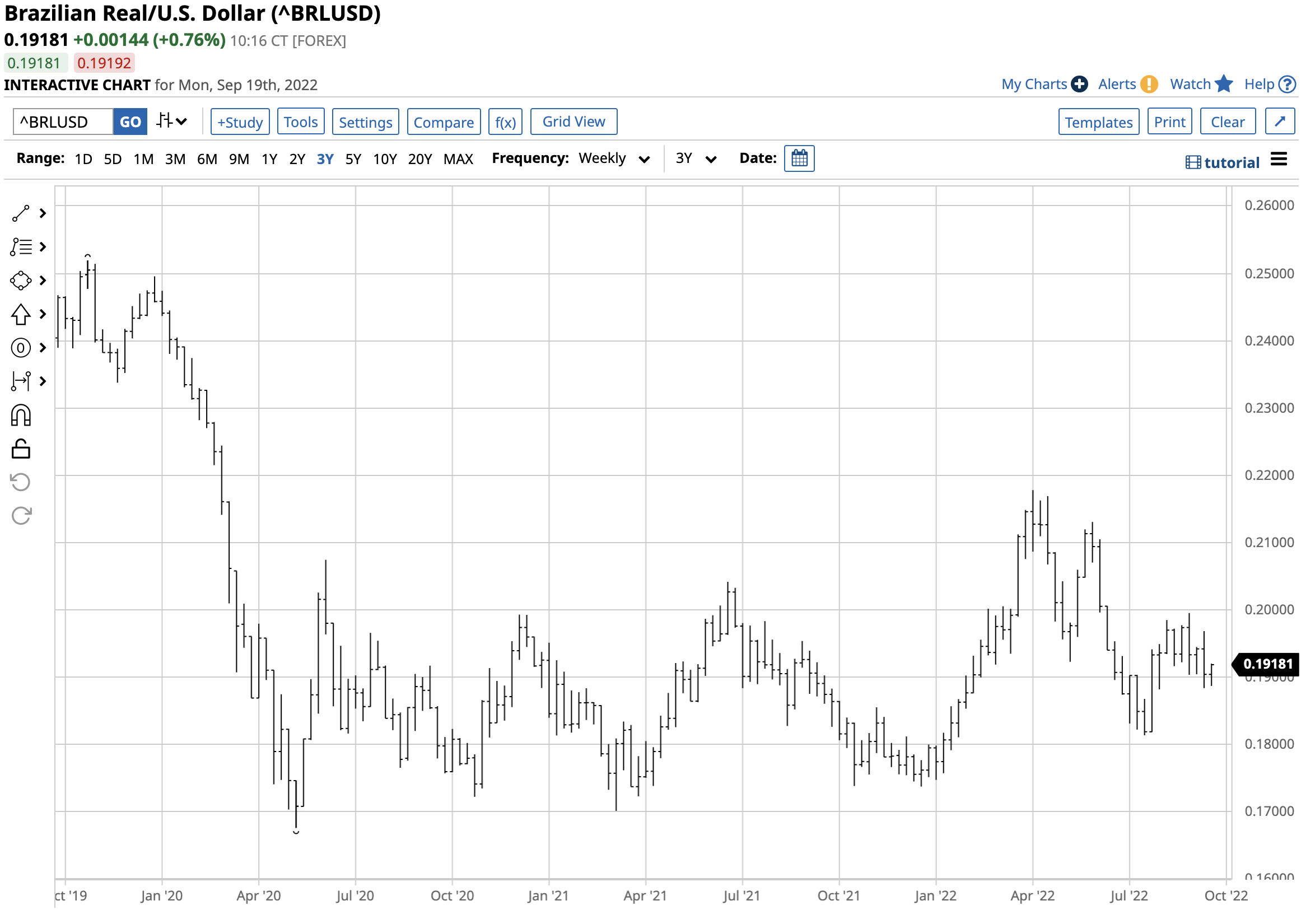This screenshot has height=924, width=1315.
Task: Set range to 6M
Action: tap(208, 159)
